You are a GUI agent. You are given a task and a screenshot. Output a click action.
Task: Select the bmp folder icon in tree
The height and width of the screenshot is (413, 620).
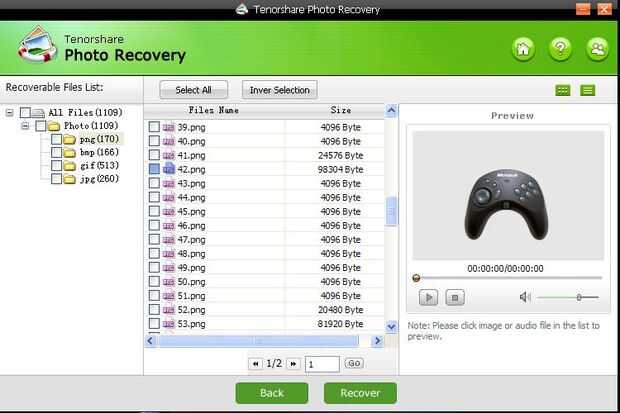[x=70, y=152]
